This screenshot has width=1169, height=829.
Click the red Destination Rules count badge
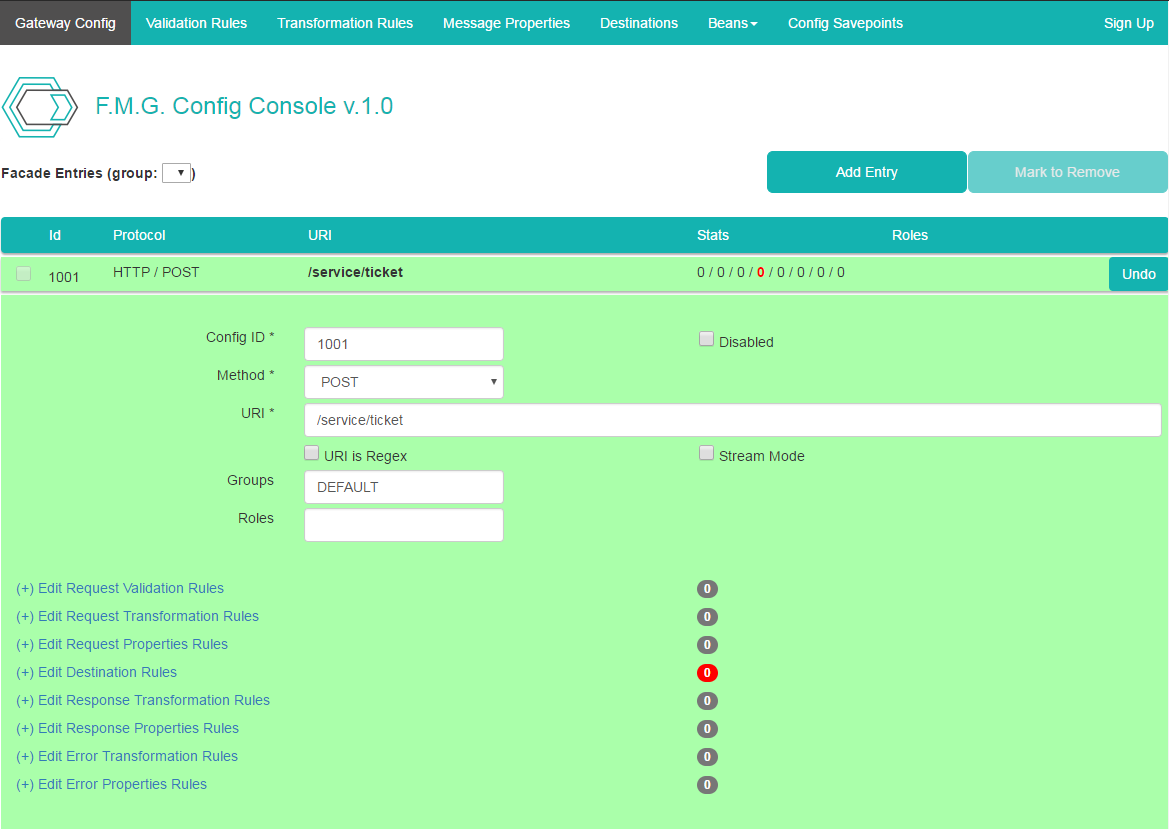(707, 673)
